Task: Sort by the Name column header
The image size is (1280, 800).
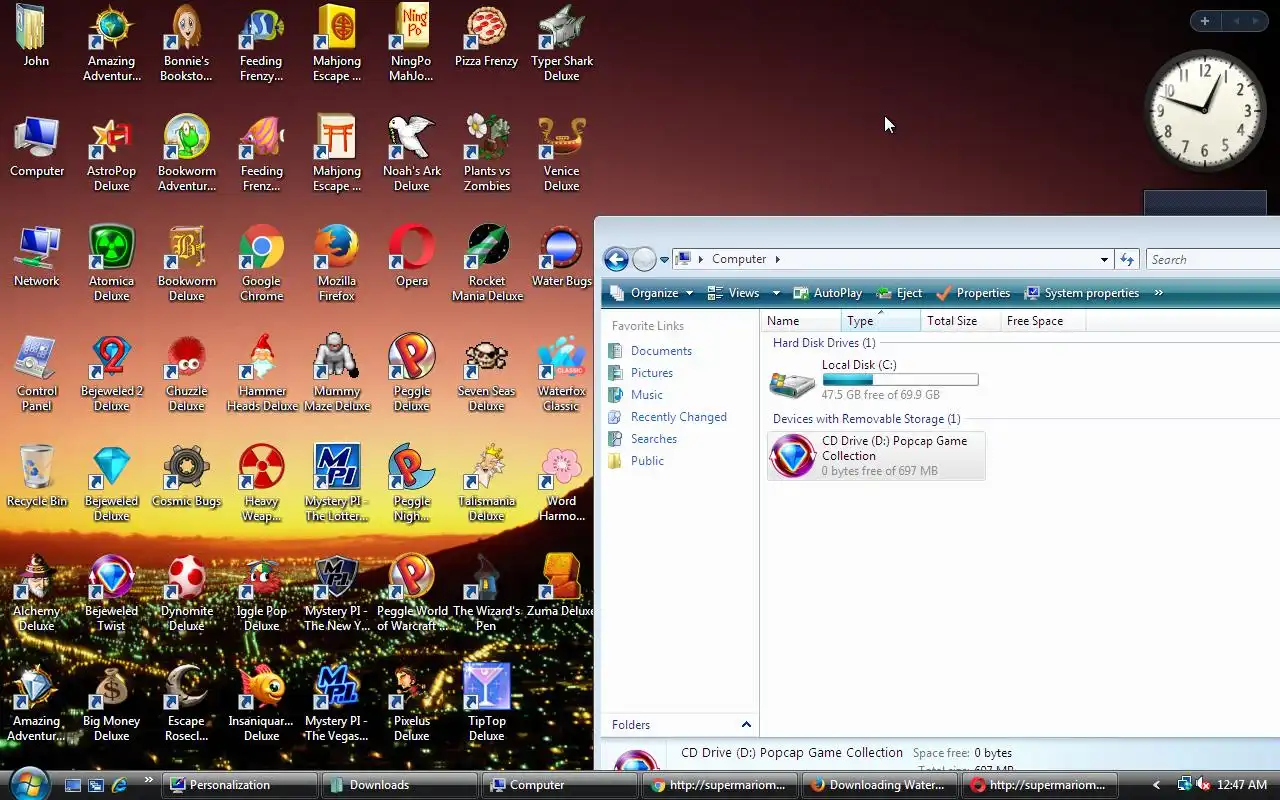Action: tap(801, 321)
